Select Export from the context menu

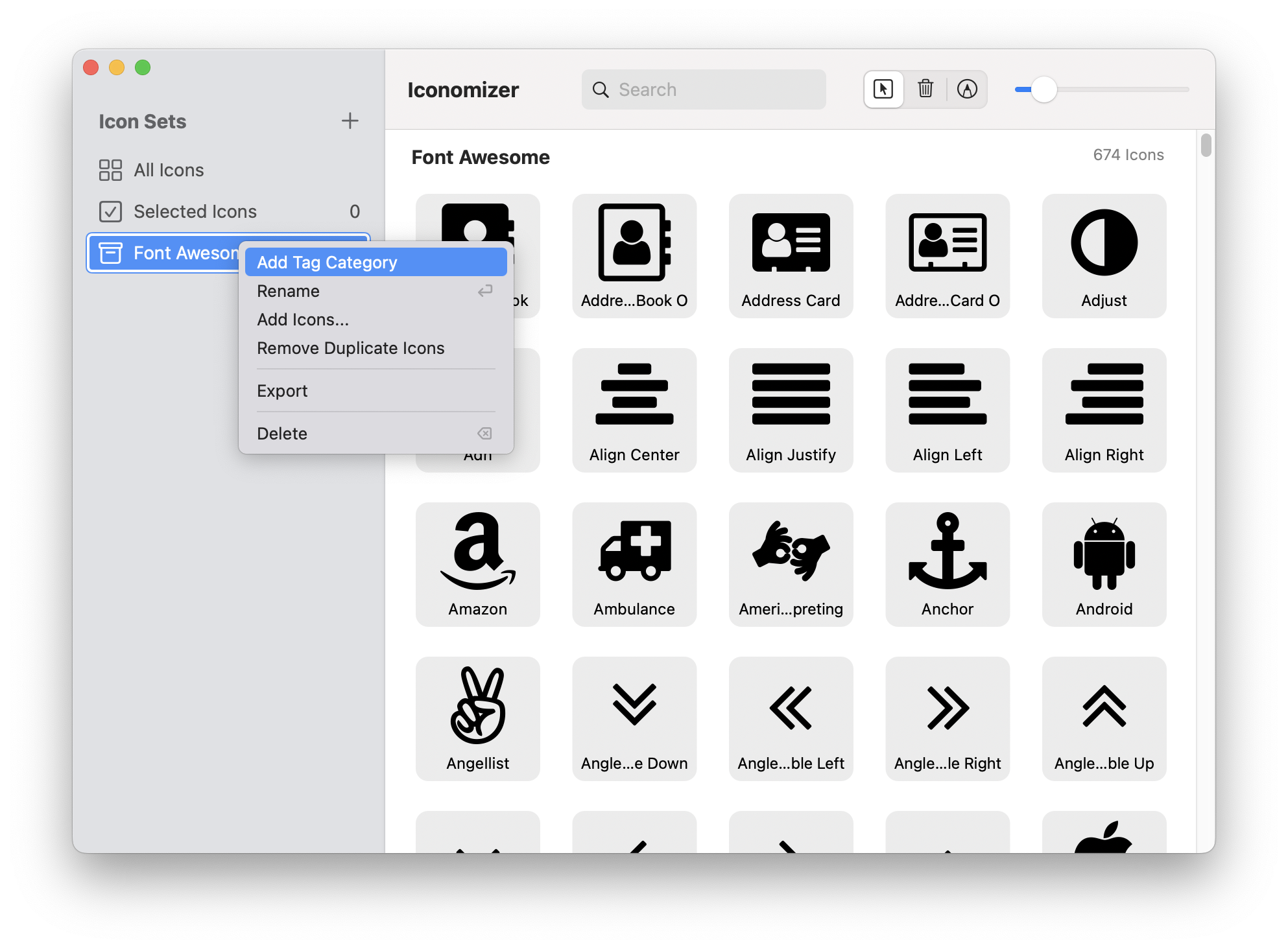point(282,390)
